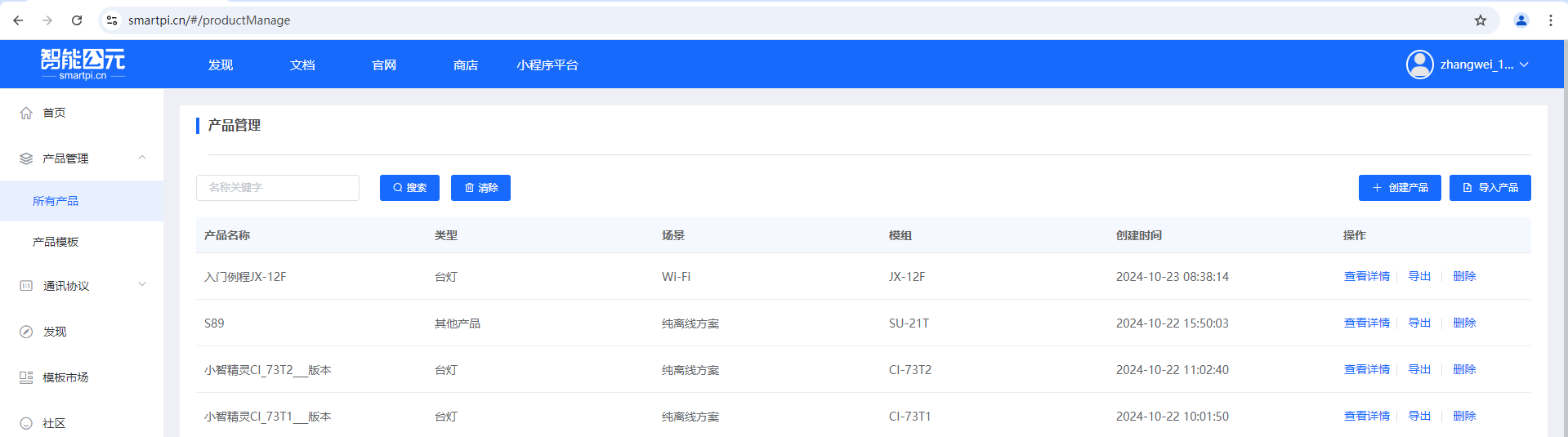The height and width of the screenshot is (437, 1568).
Task: Export the 入门例程JX-12F product
Action: pyautogui.click(x=1419, y=276)
